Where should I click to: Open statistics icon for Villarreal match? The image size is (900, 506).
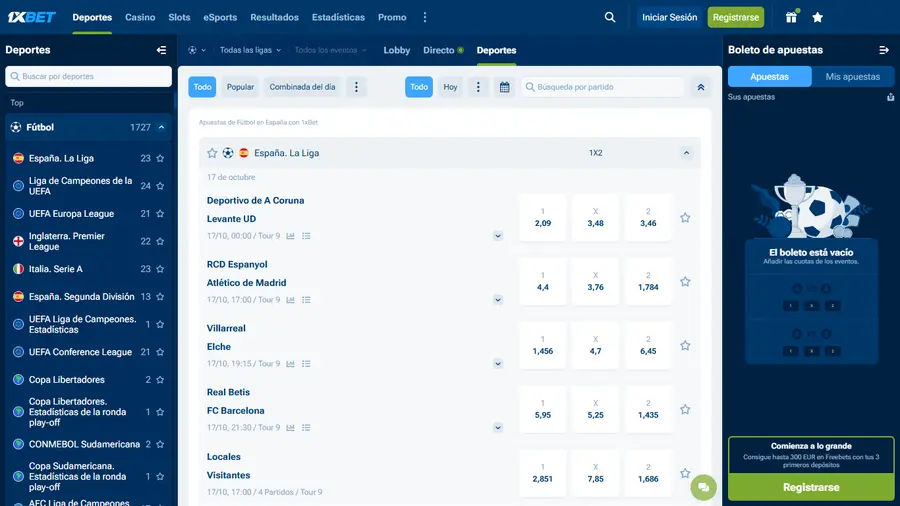290,364
